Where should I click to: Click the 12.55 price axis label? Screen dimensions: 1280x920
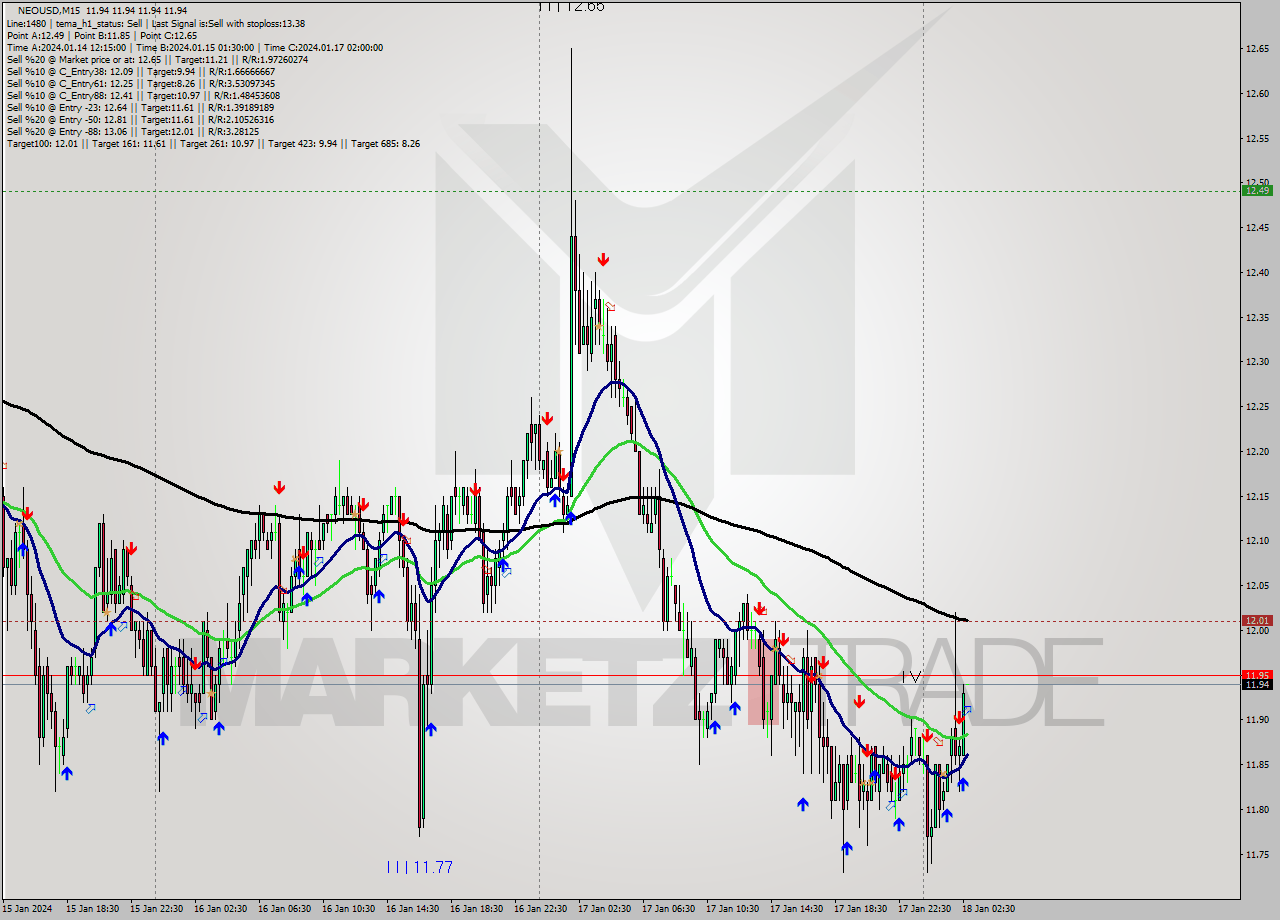[1256, 138]
